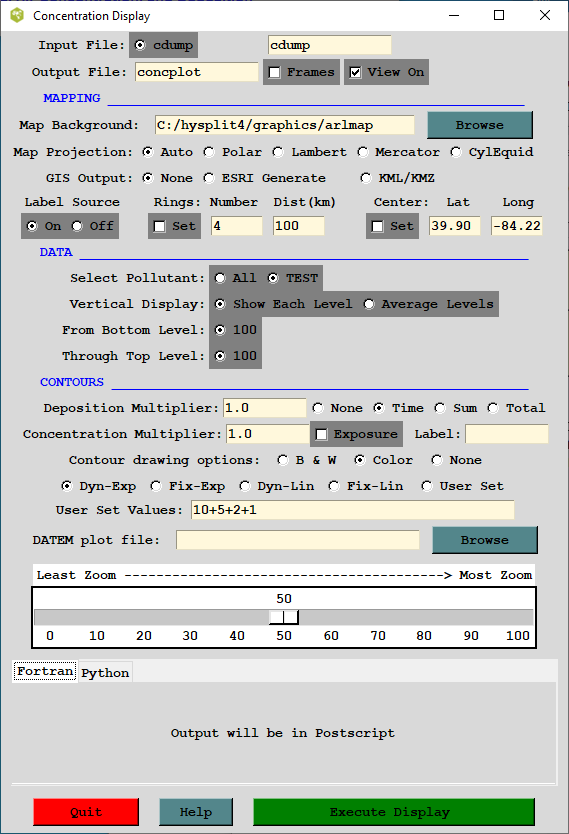
Task: Open the Help button
Action: 196,812
